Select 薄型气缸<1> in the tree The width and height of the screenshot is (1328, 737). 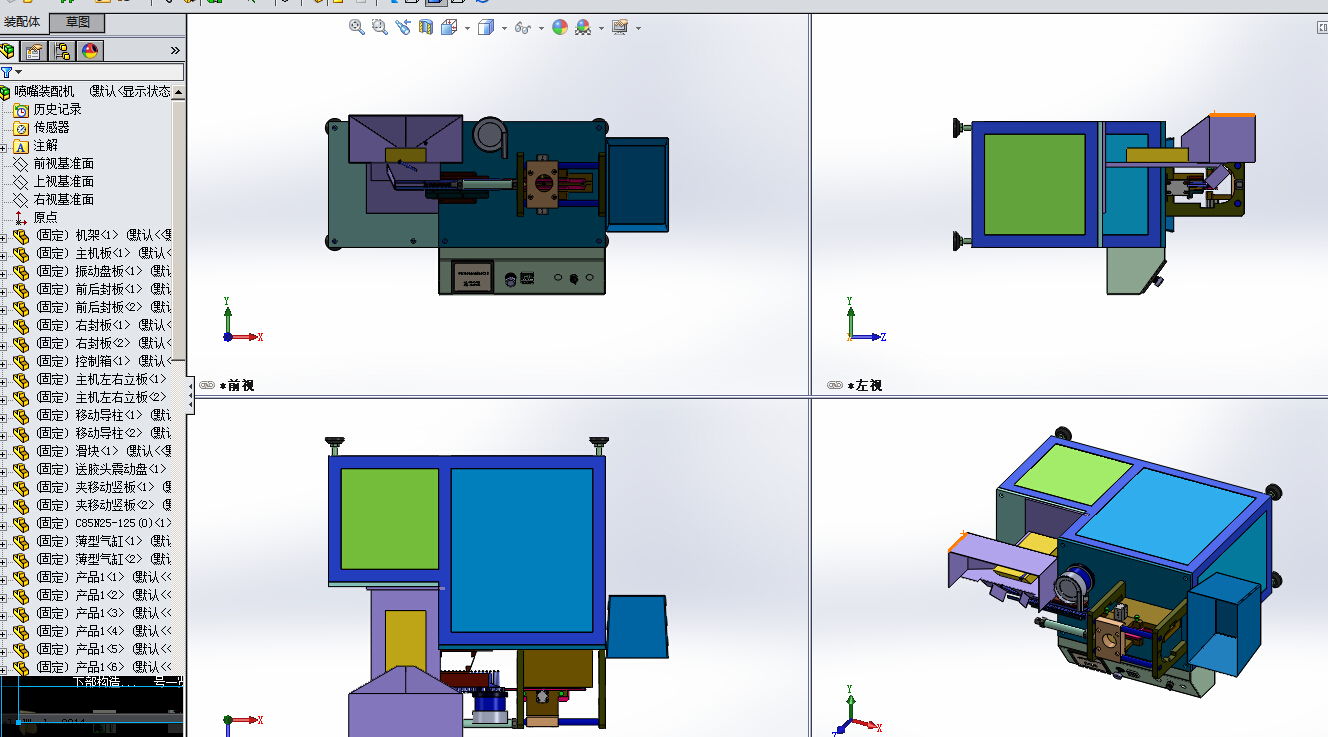coord(103,542)
